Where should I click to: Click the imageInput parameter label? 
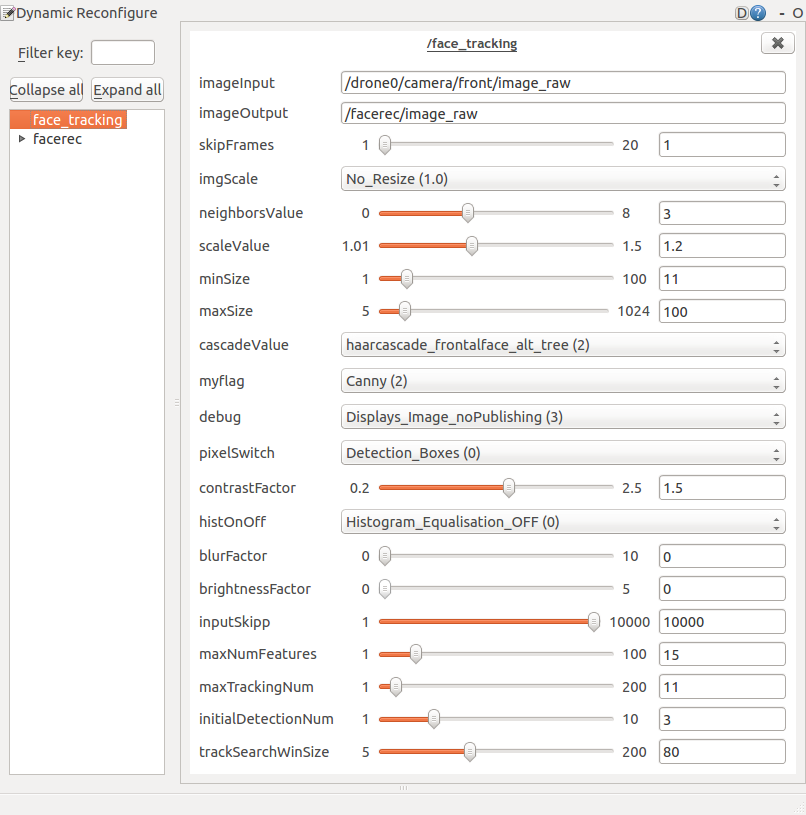[236, 83]
